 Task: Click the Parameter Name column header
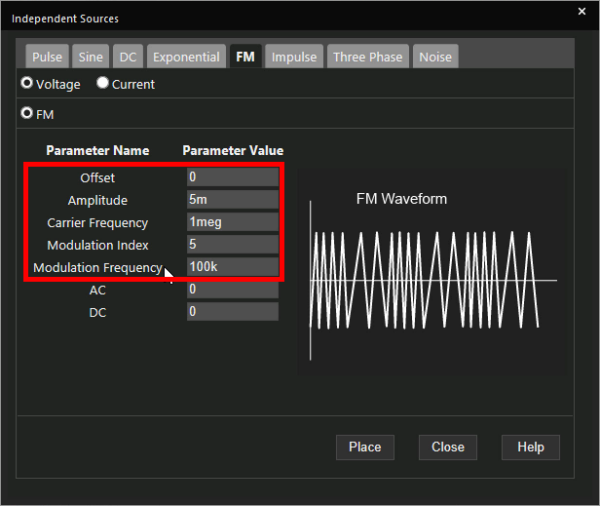click(98, 150)
